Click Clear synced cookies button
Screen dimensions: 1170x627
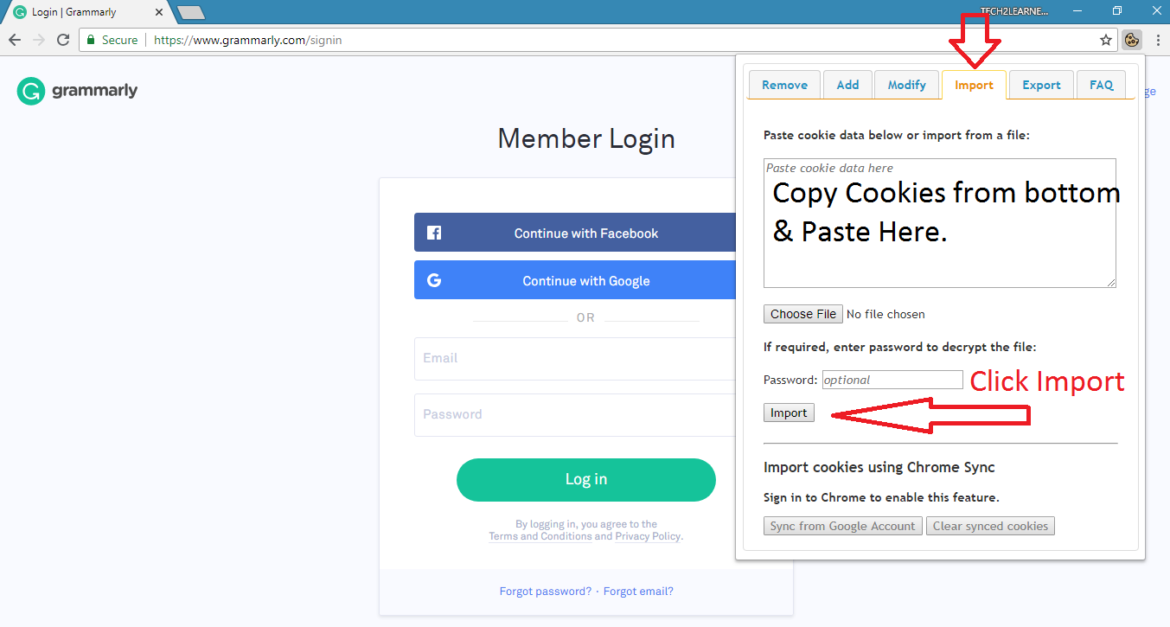click(990, 526)
